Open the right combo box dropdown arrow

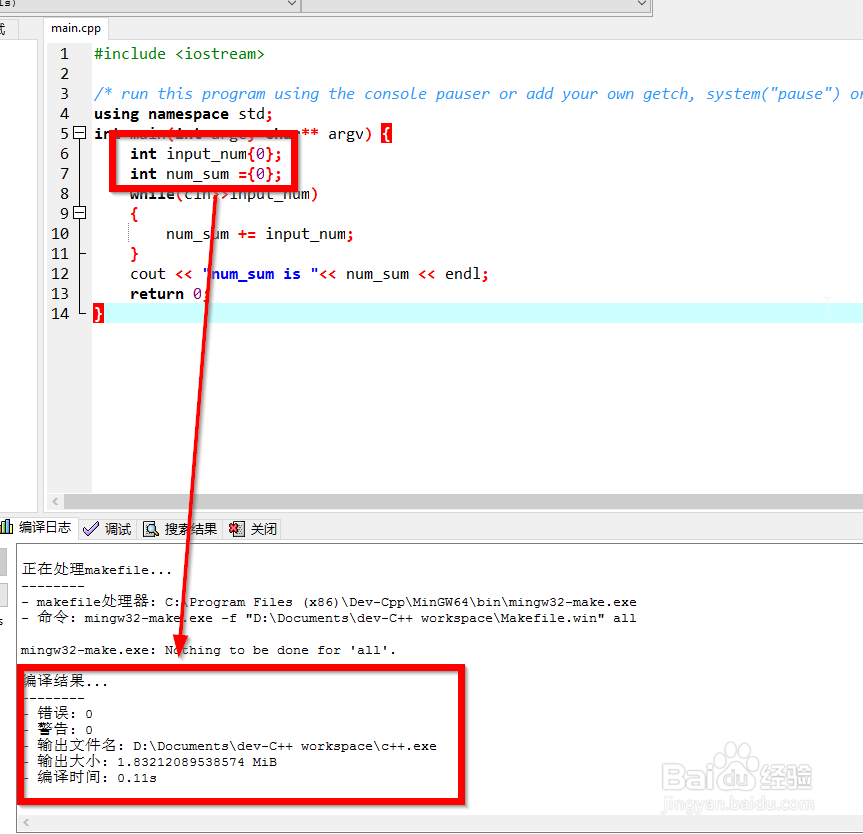pyautogui.click(x=643, y=4)
